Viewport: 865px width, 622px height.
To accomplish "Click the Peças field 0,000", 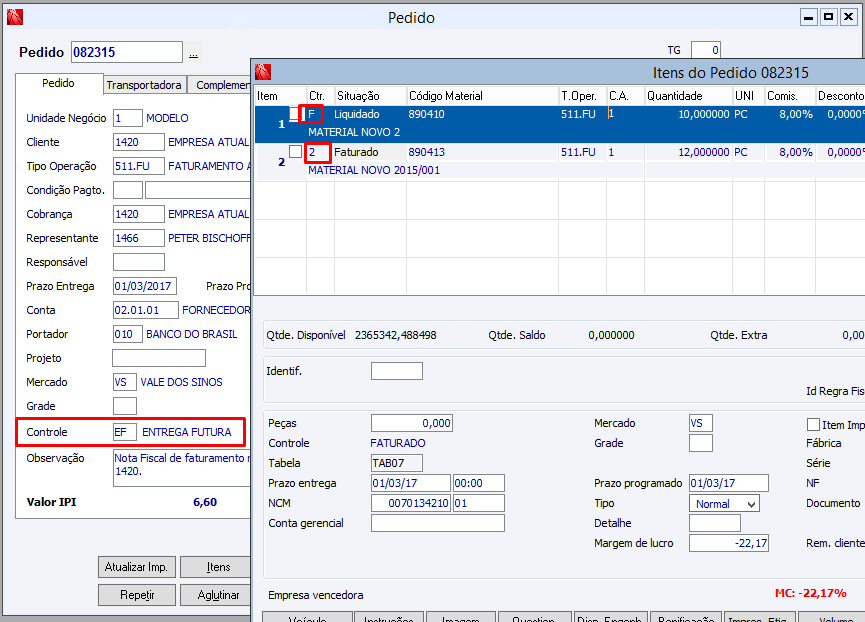I will tap(412, 423).
